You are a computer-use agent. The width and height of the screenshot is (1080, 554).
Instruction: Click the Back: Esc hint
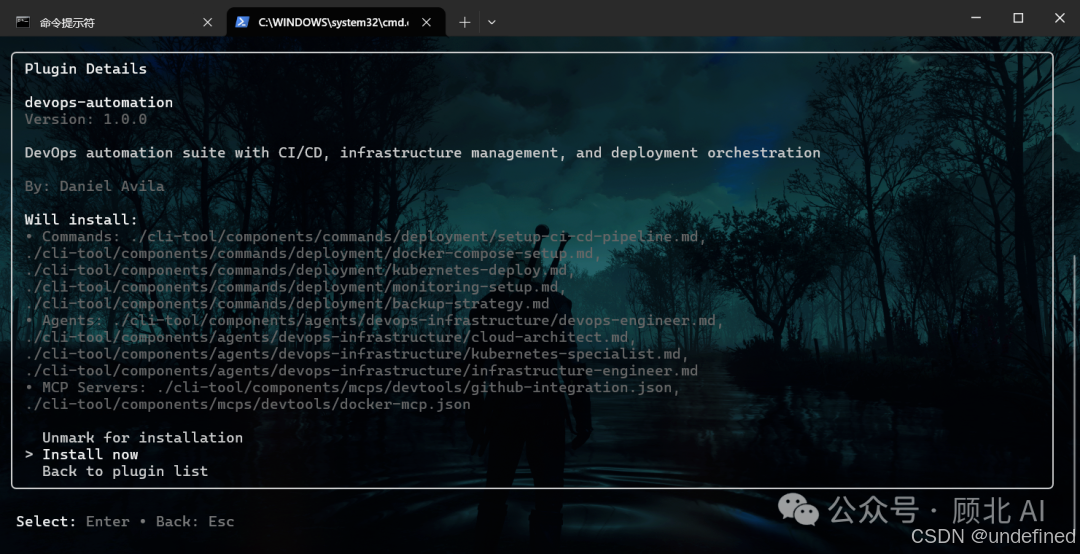[x=195, y=522]
